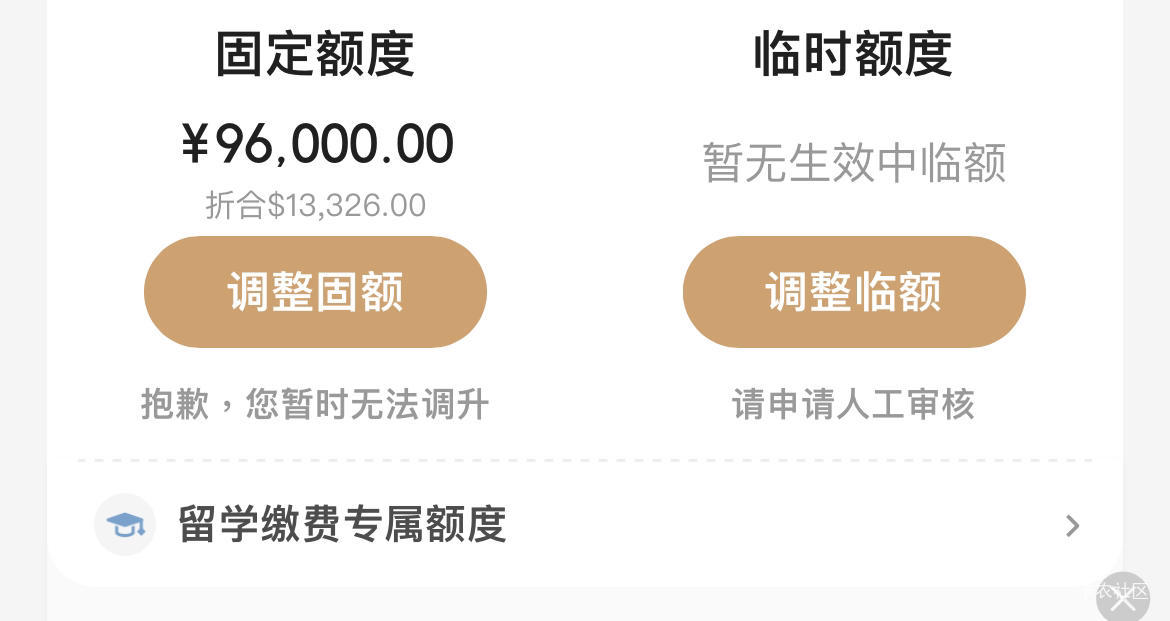Click the 调整临额 button

(854, 292)
